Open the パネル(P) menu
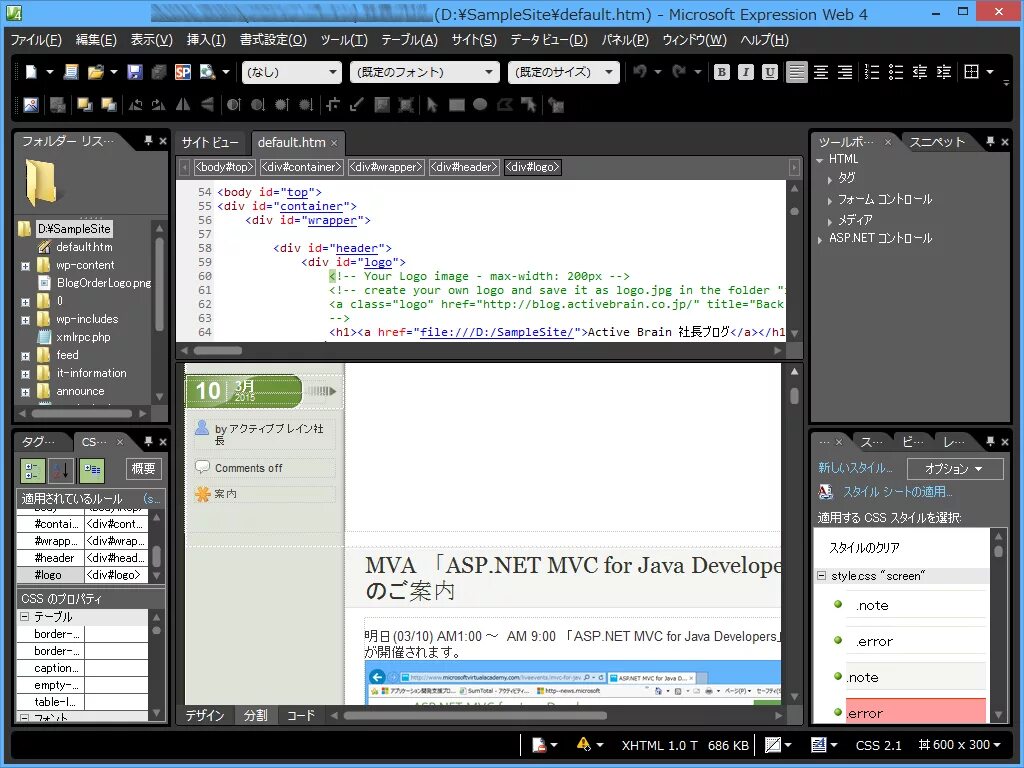Viewport: 1024px width, 768px height. coord(625,40)
